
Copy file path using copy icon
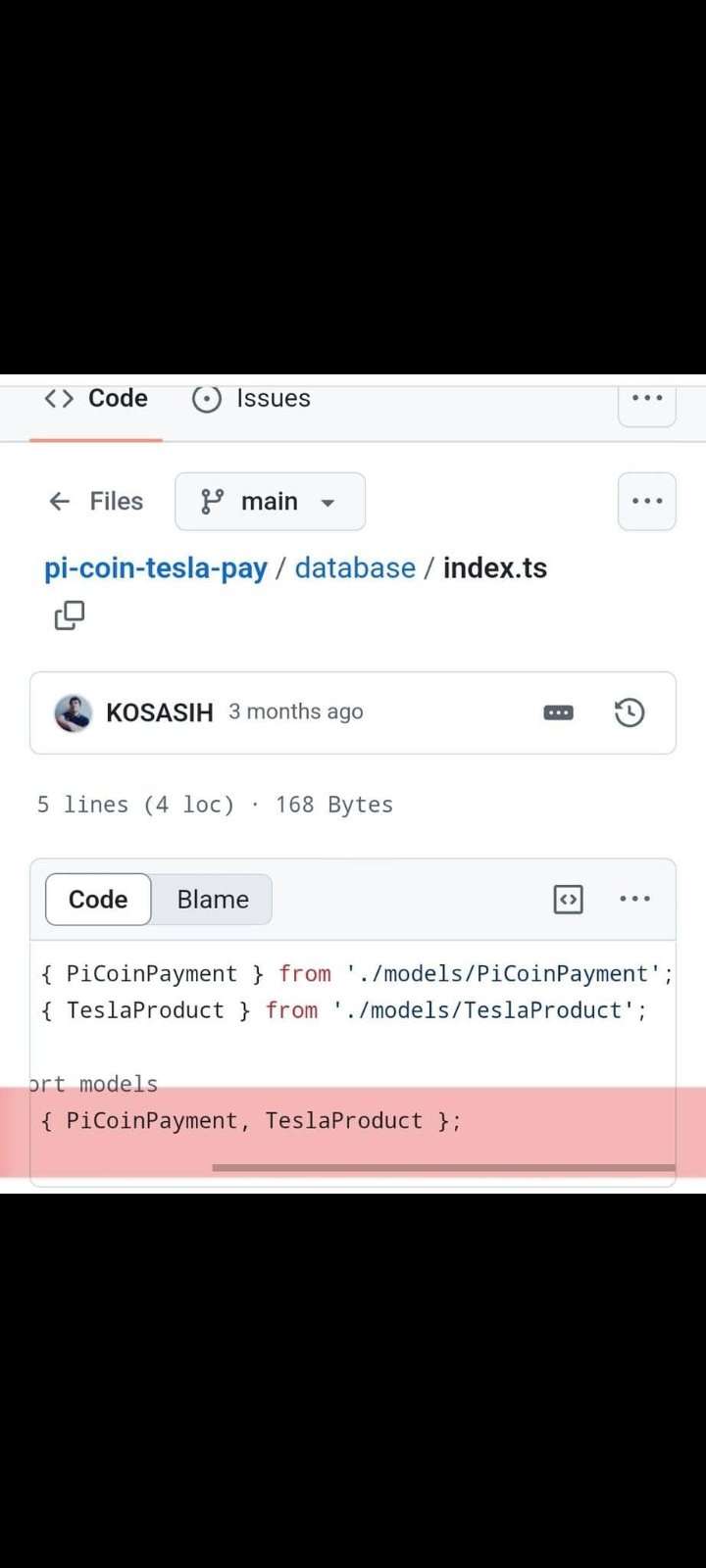coord(70,615)
